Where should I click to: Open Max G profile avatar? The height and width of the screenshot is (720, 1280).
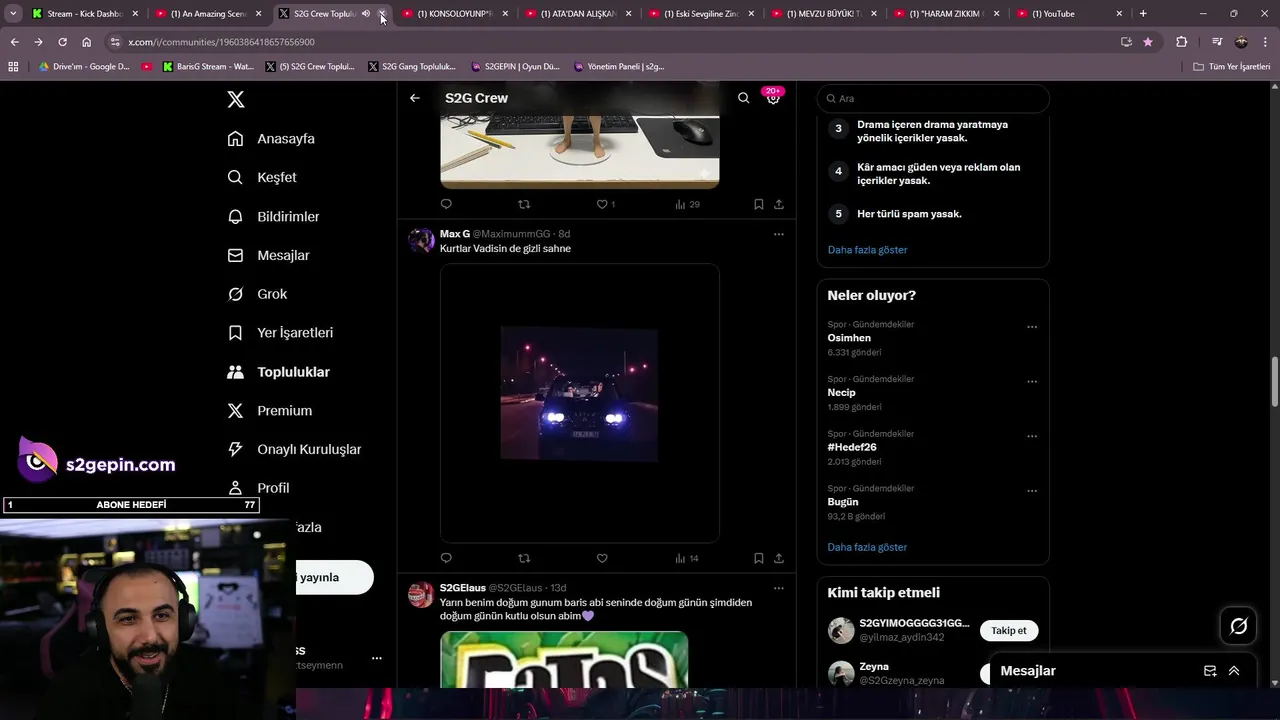pyautogui.click(x=421, y=240)
